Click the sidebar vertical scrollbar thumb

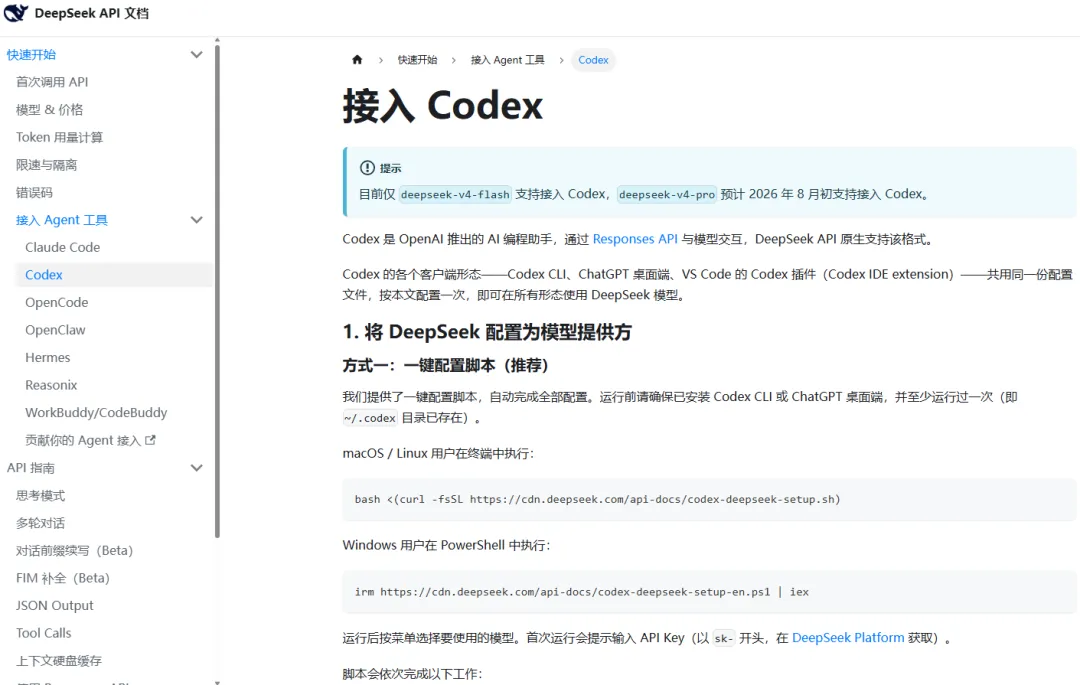(x=217, y=291)
